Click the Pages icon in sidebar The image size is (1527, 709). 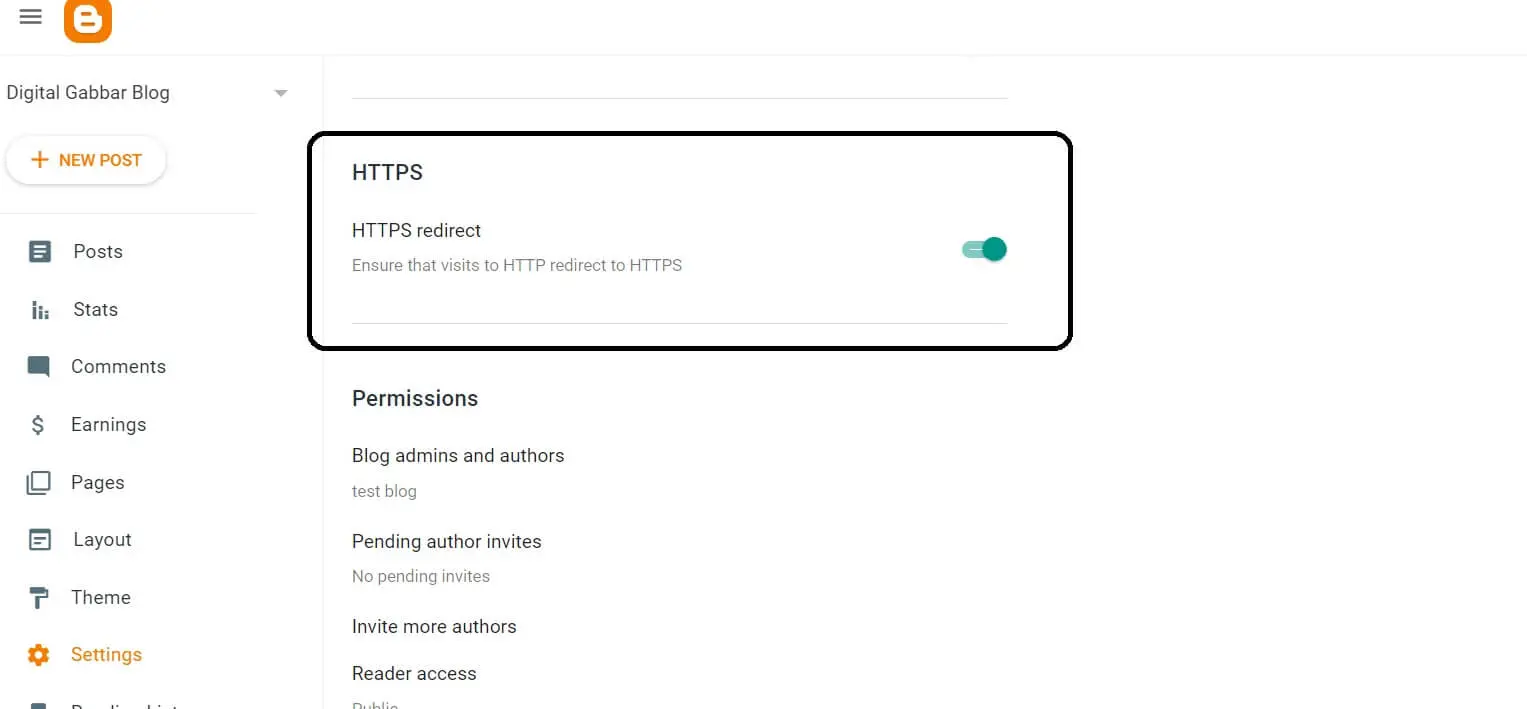coord(38,483)
